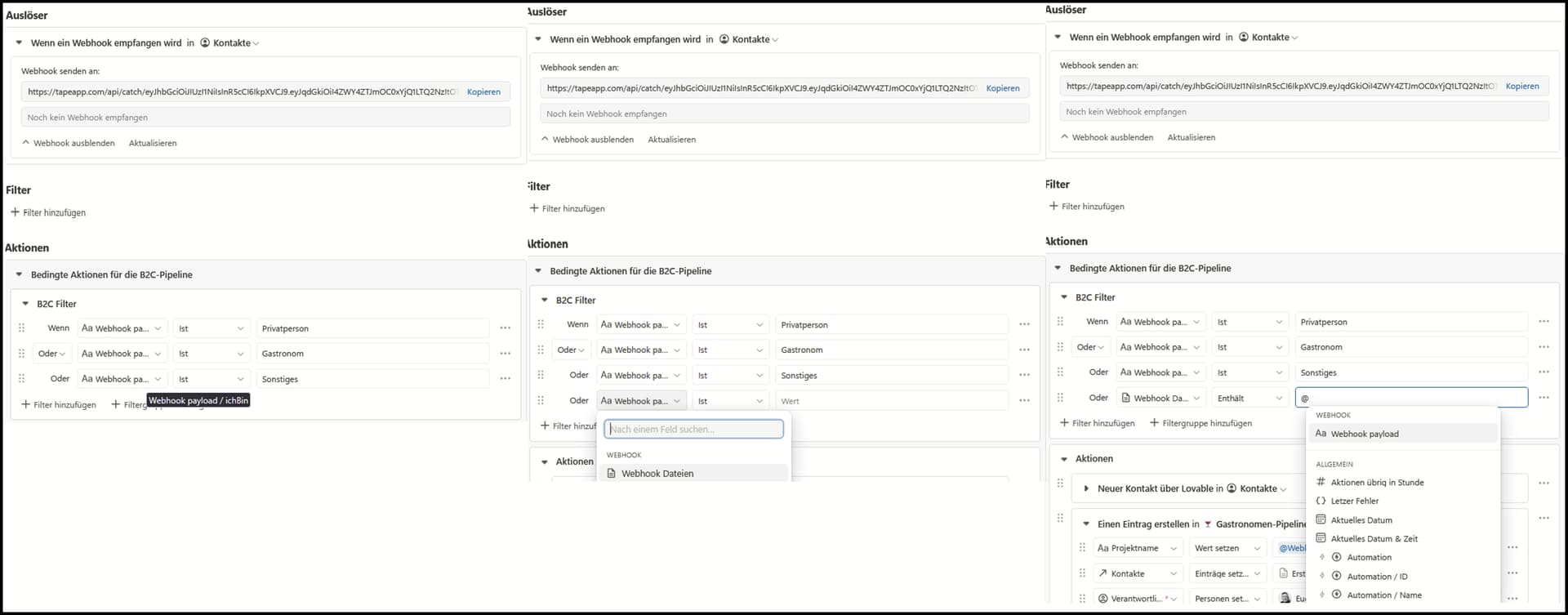Open three-dot menu for Neuer Kontakt über Lovable
The height and width of the screenshot is (615, 1568).
pyautogui.click(x=1543, y=483)
